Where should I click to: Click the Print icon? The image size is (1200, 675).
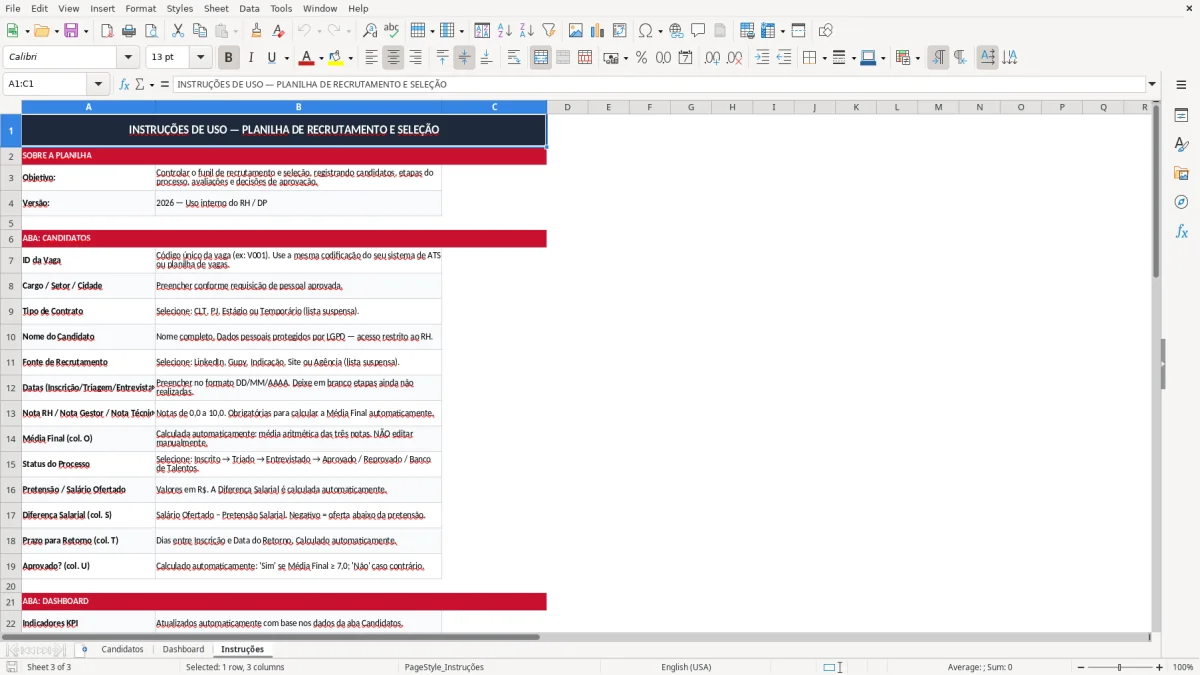[128, 31]
